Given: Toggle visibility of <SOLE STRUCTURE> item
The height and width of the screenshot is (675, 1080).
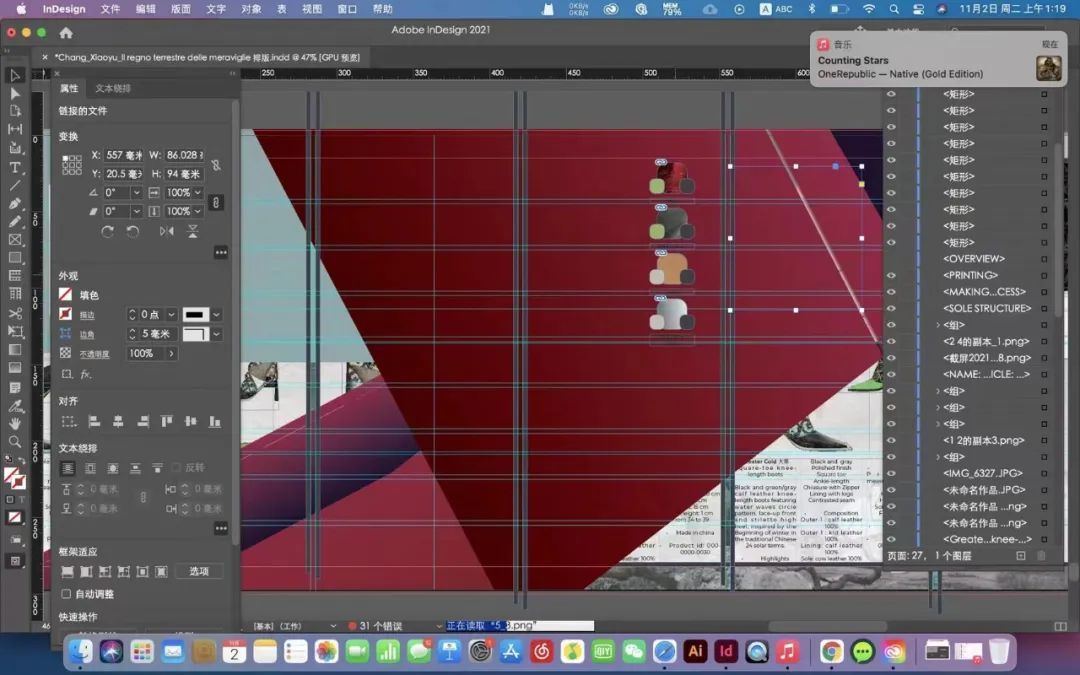Looking at the screenshot, I should pyautogui.click(x=891, y=308).
